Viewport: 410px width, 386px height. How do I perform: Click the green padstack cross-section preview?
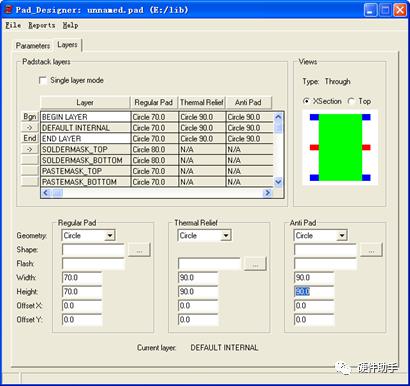click(x=340, y=147)
